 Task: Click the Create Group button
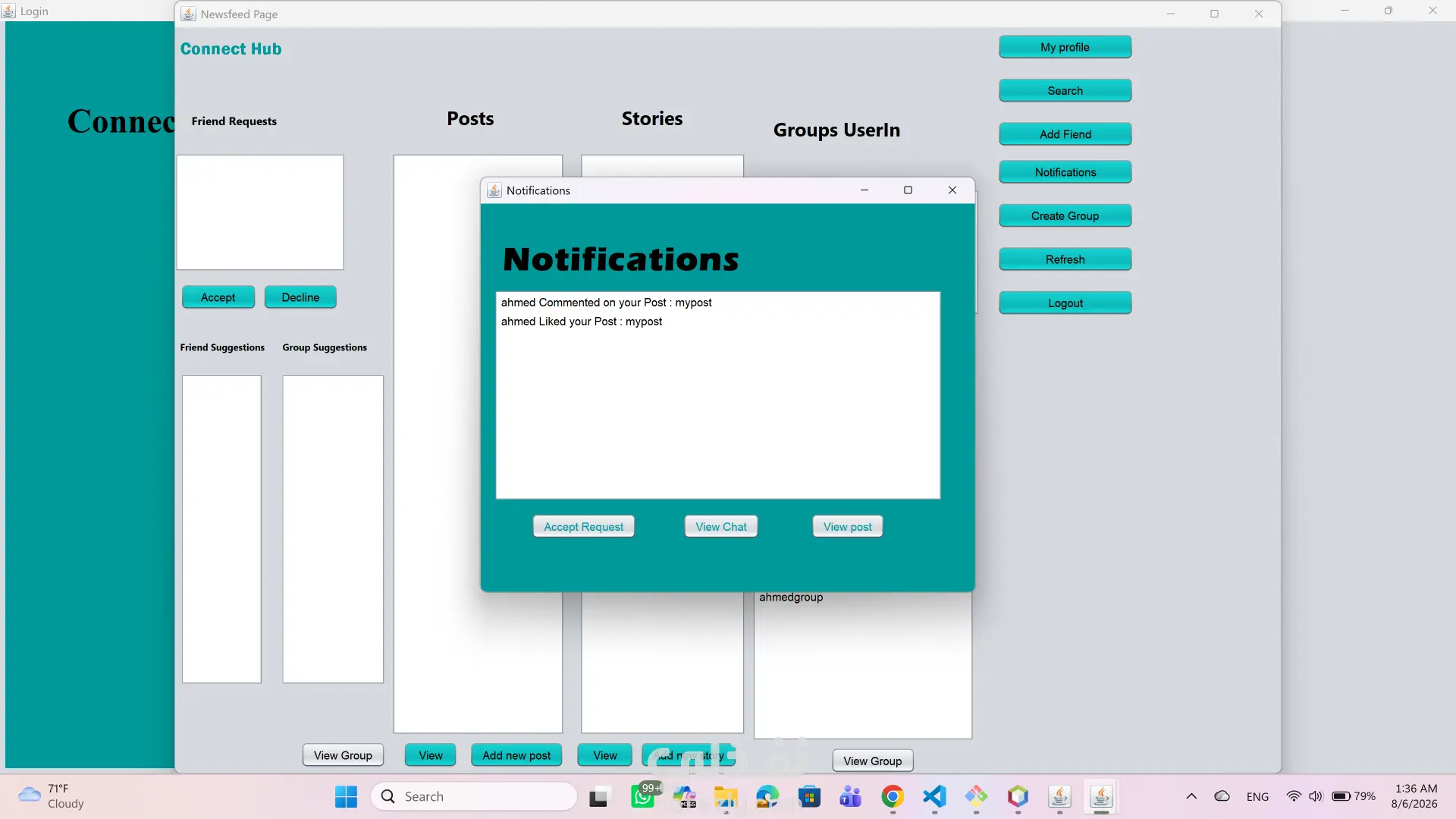coord(1065,216)
